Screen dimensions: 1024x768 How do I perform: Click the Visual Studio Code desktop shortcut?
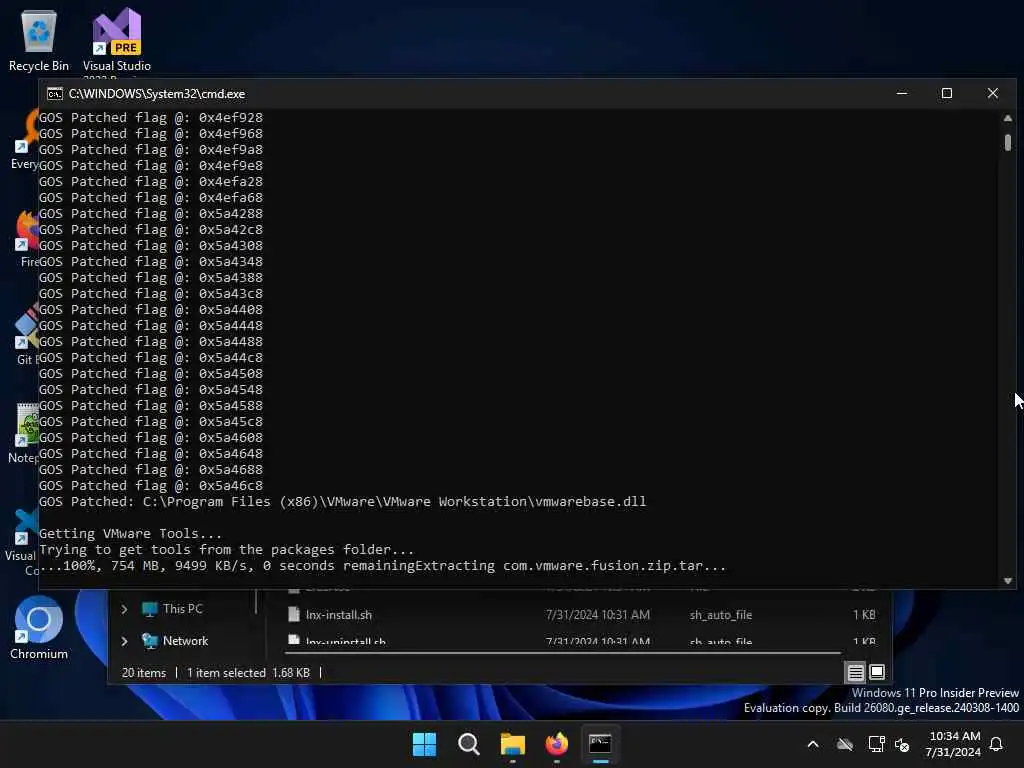tap(21, 541)
